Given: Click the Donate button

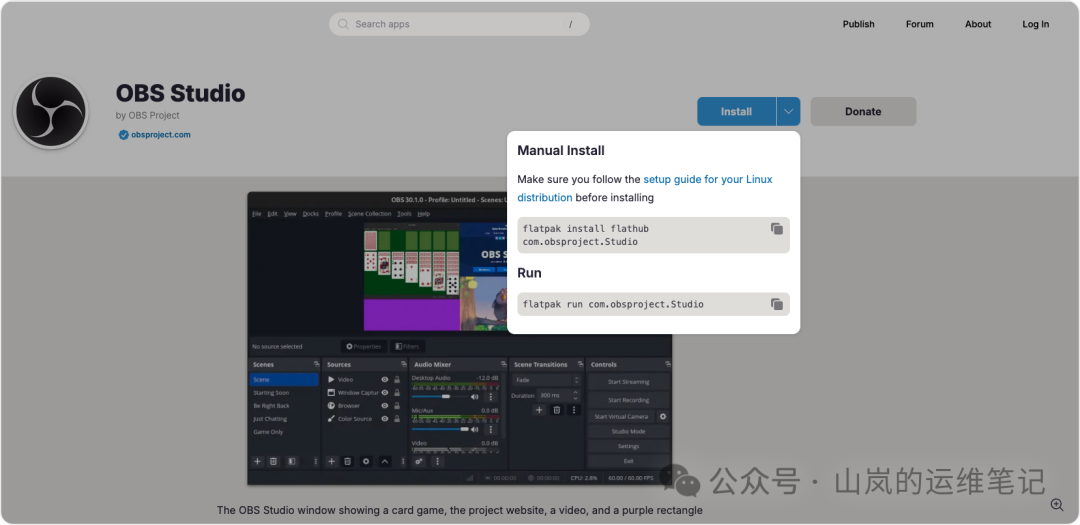Looking at the screenshot, I should coord(863,112).
